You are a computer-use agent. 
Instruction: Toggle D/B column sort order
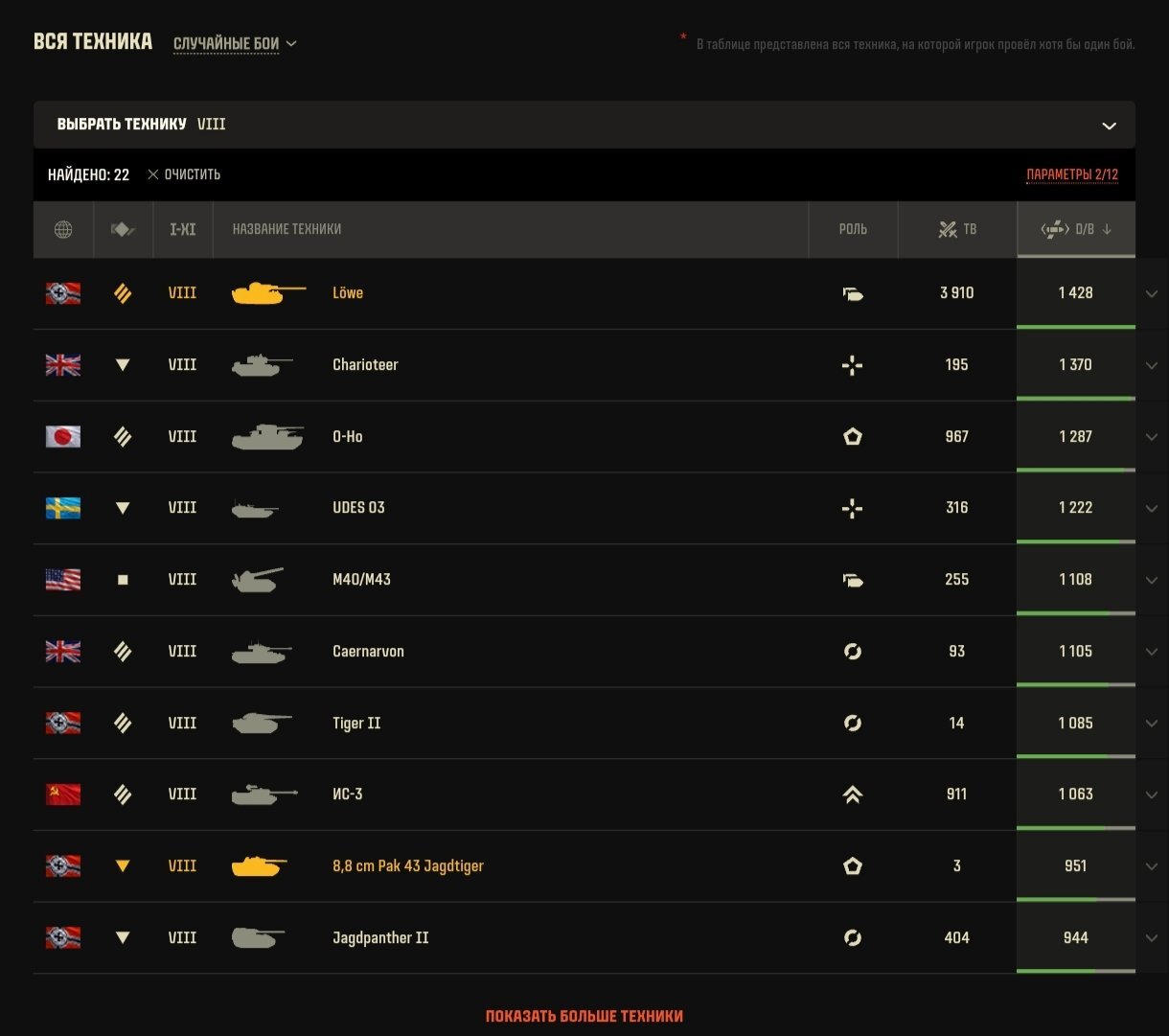[1076, 229]
